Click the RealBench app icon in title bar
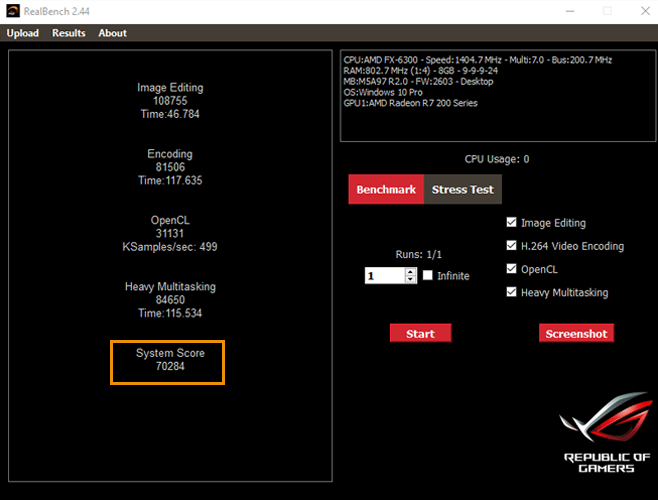Image resolution: width=658 pixels, height=500 pixels. tap(13, 11)
